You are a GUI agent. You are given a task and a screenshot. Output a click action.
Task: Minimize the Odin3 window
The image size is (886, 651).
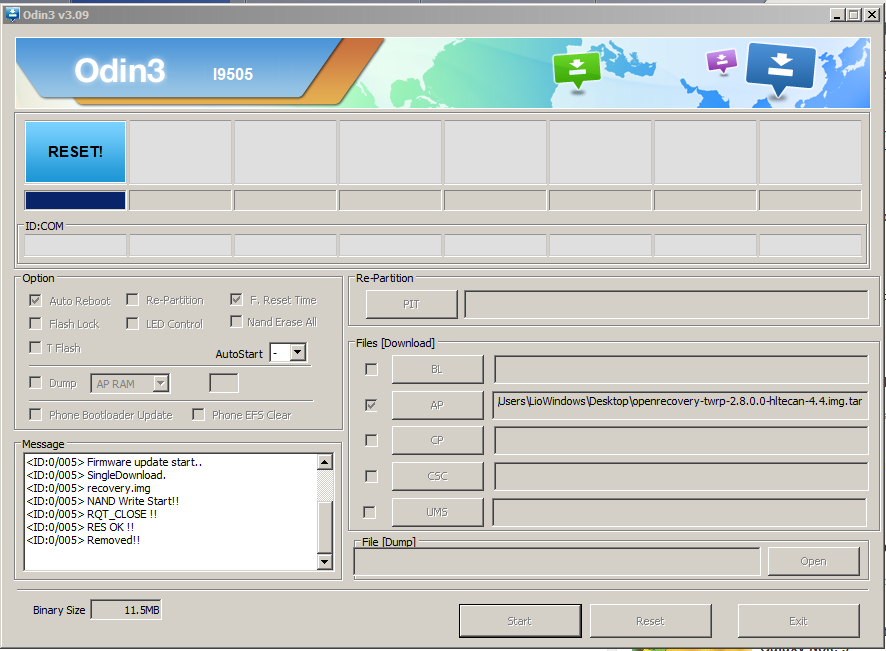pos(837,15)
